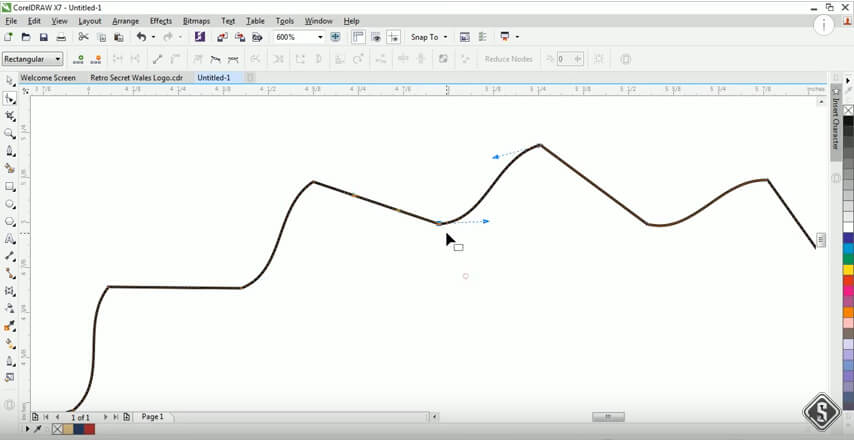Toggle Show Guidelines button in toolbar

[394, 37]
